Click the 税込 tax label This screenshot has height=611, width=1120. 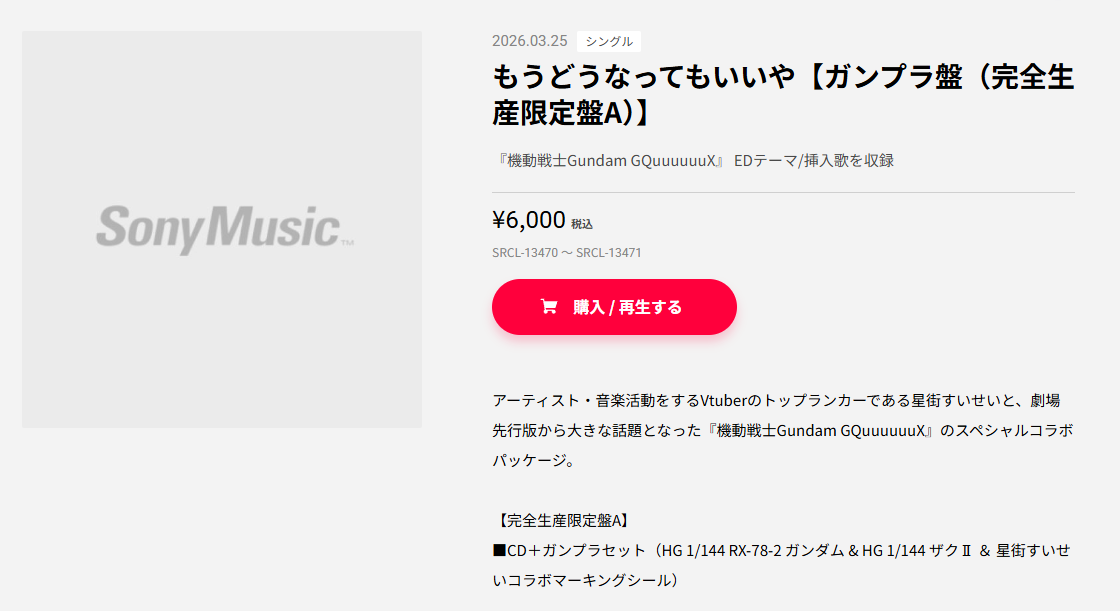[582, 224]
